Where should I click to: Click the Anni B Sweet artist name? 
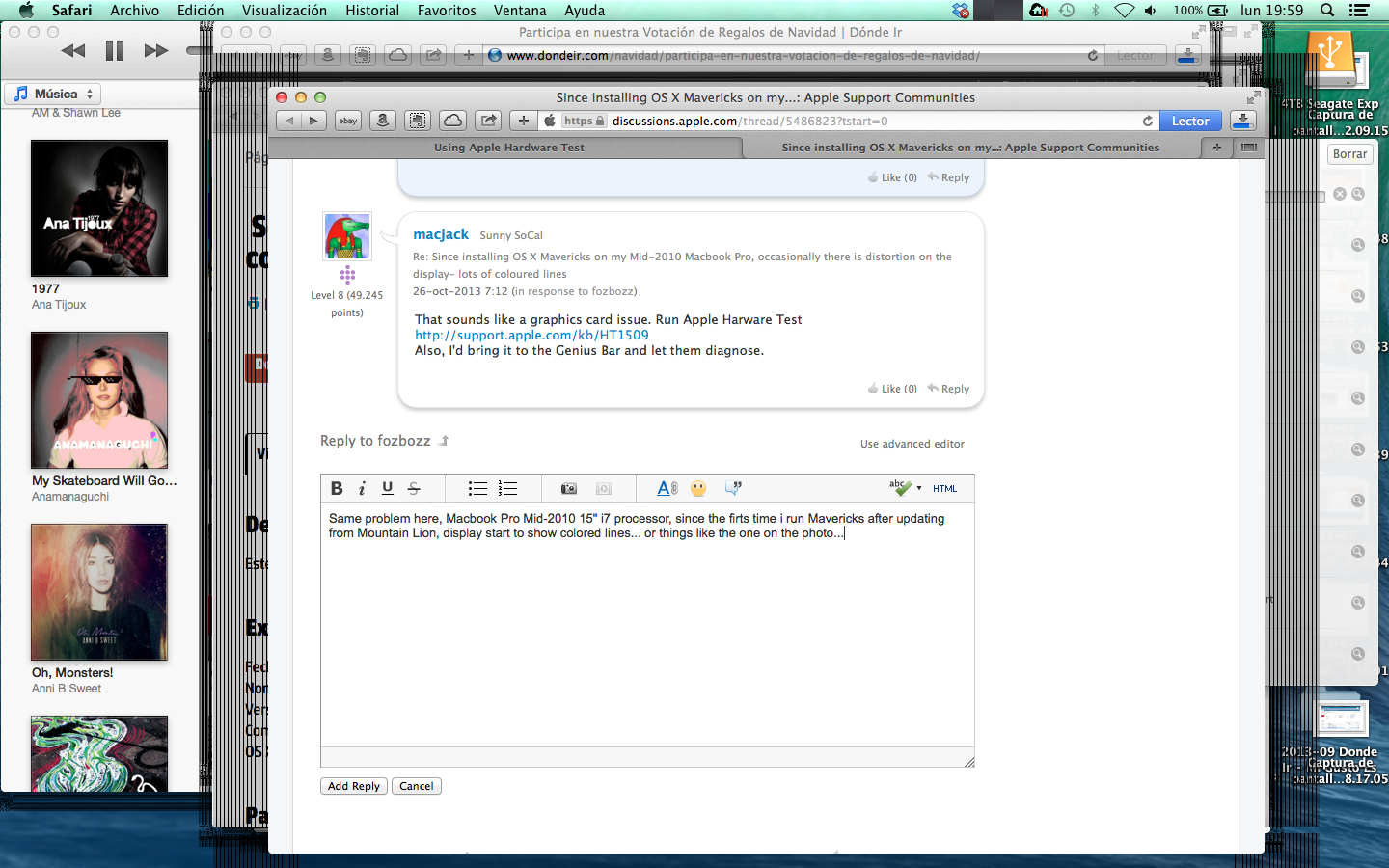67,689
